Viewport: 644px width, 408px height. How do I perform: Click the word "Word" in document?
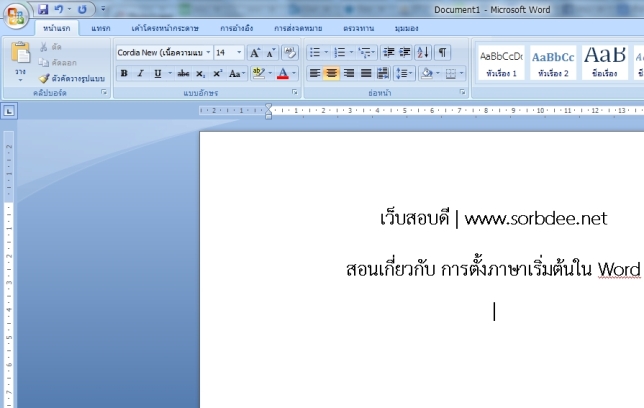(x=619, y=270)
